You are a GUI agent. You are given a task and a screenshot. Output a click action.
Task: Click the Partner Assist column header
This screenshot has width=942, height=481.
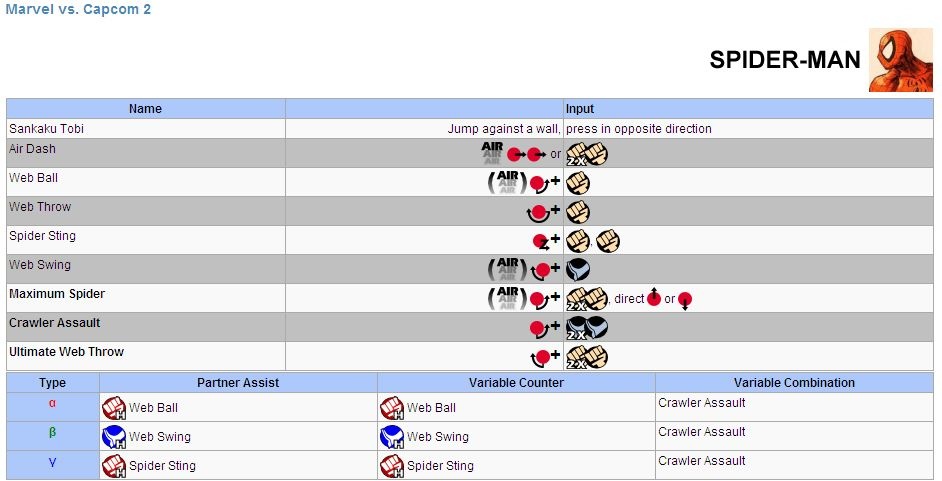(238, 383)
